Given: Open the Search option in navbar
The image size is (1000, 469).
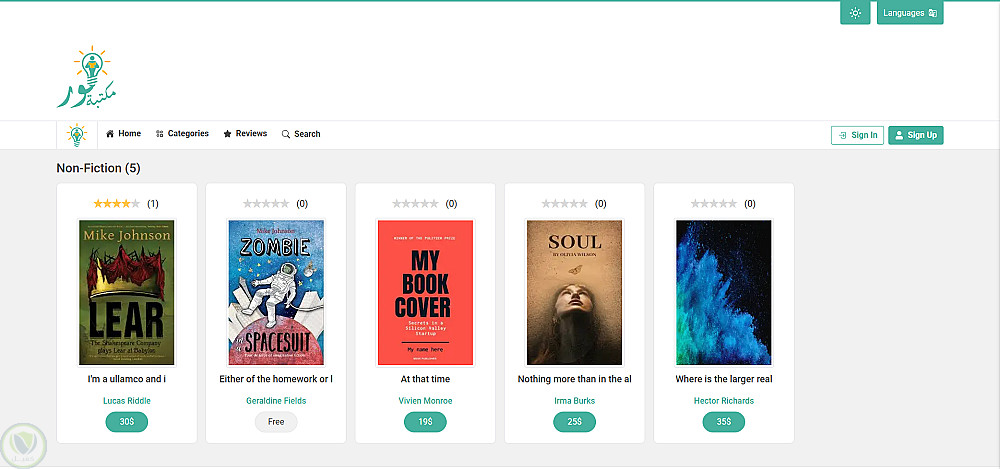Looking at the screenshot, I should click(x=301, y=134).
